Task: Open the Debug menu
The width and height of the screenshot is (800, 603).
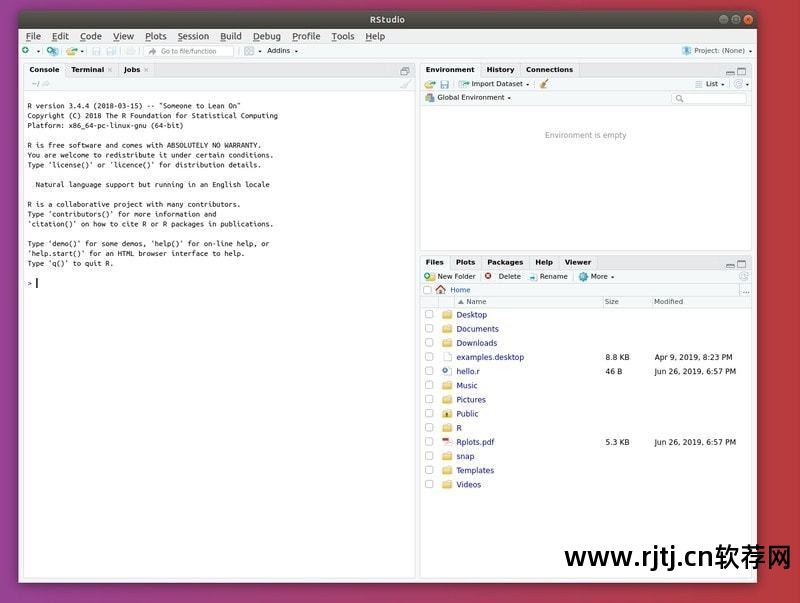Action: coord(267,36)
